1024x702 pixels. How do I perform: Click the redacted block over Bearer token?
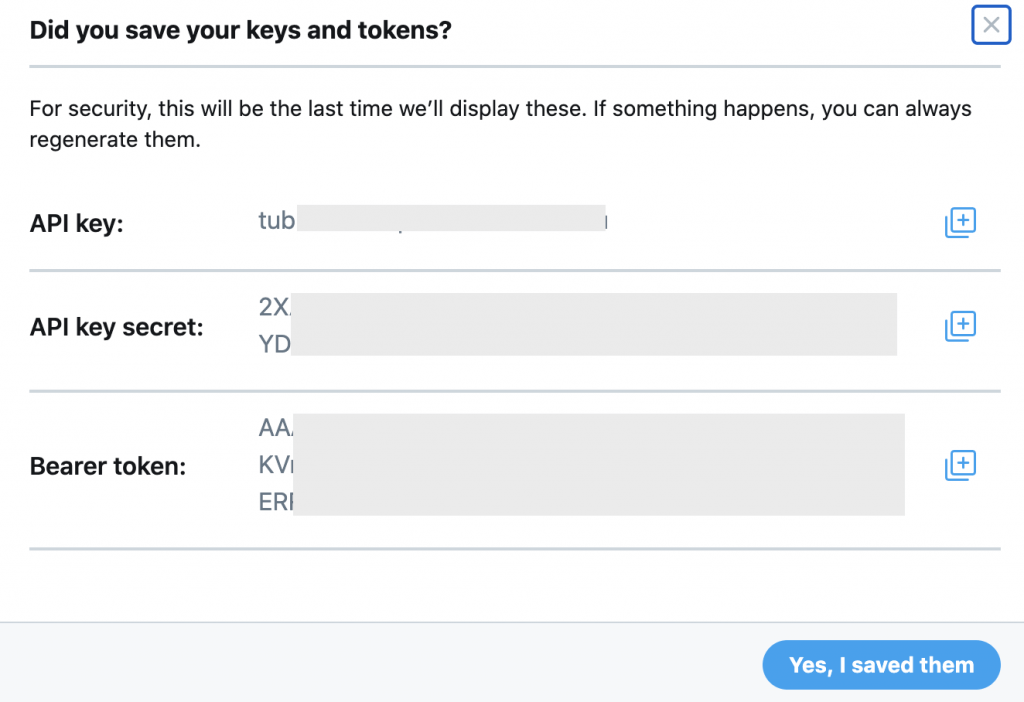[x=599, y=464]
